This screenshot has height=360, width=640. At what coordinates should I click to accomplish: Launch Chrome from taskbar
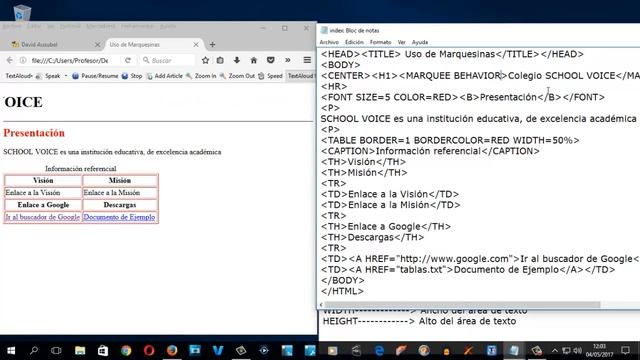tap(126, 350)
